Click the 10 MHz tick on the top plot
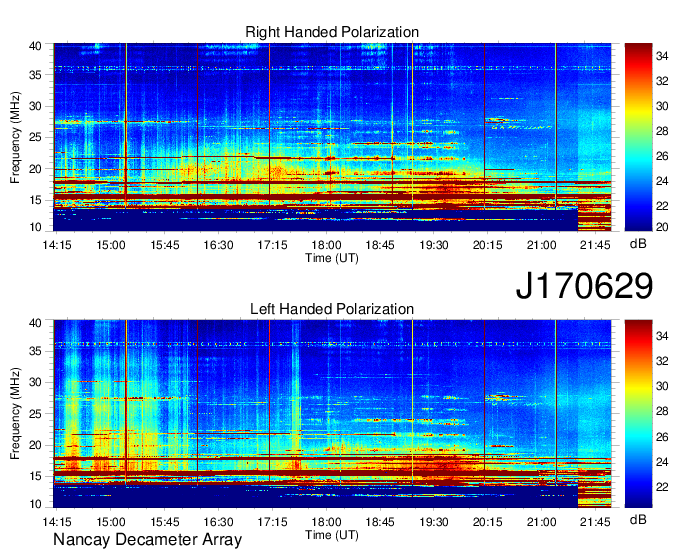This screenshot has height=552, width=680. pyautogui.click(x=35, y=227)
